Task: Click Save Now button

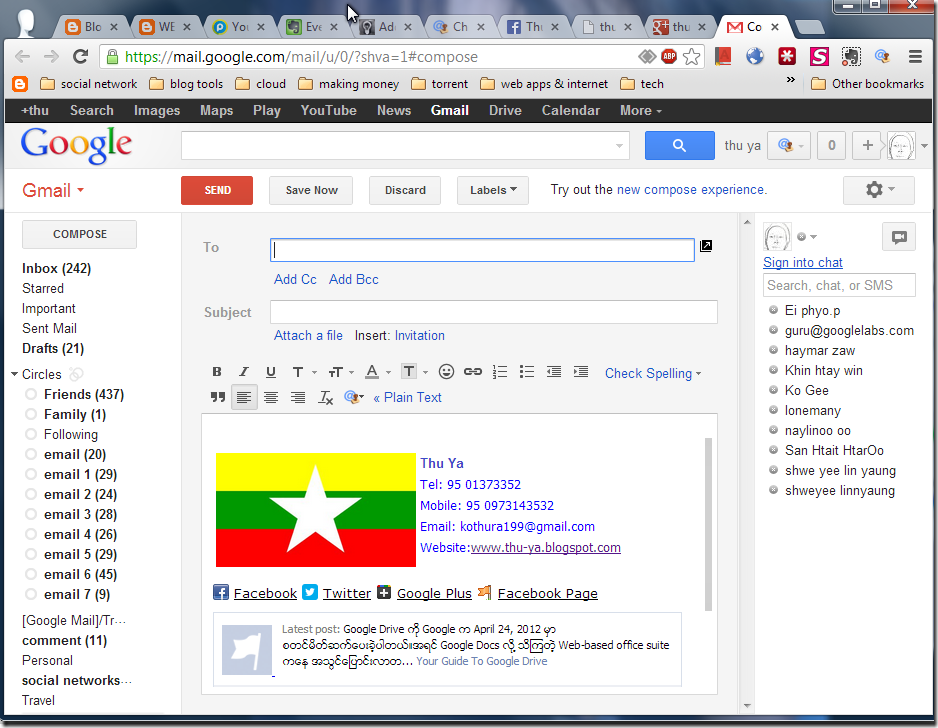Action: (311, 190)
